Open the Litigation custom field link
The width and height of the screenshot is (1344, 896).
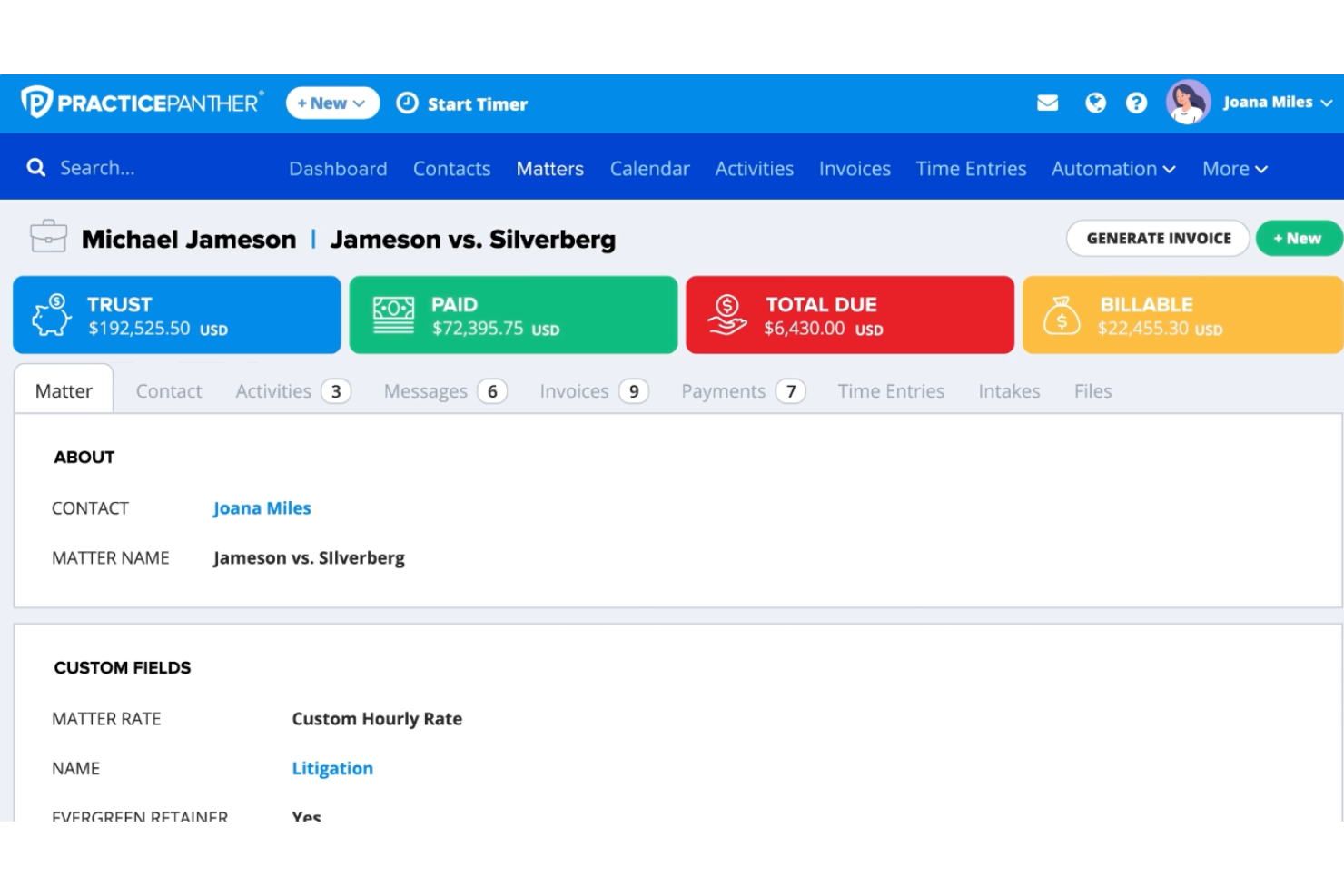pyautogui.click(x=332, y=768)
